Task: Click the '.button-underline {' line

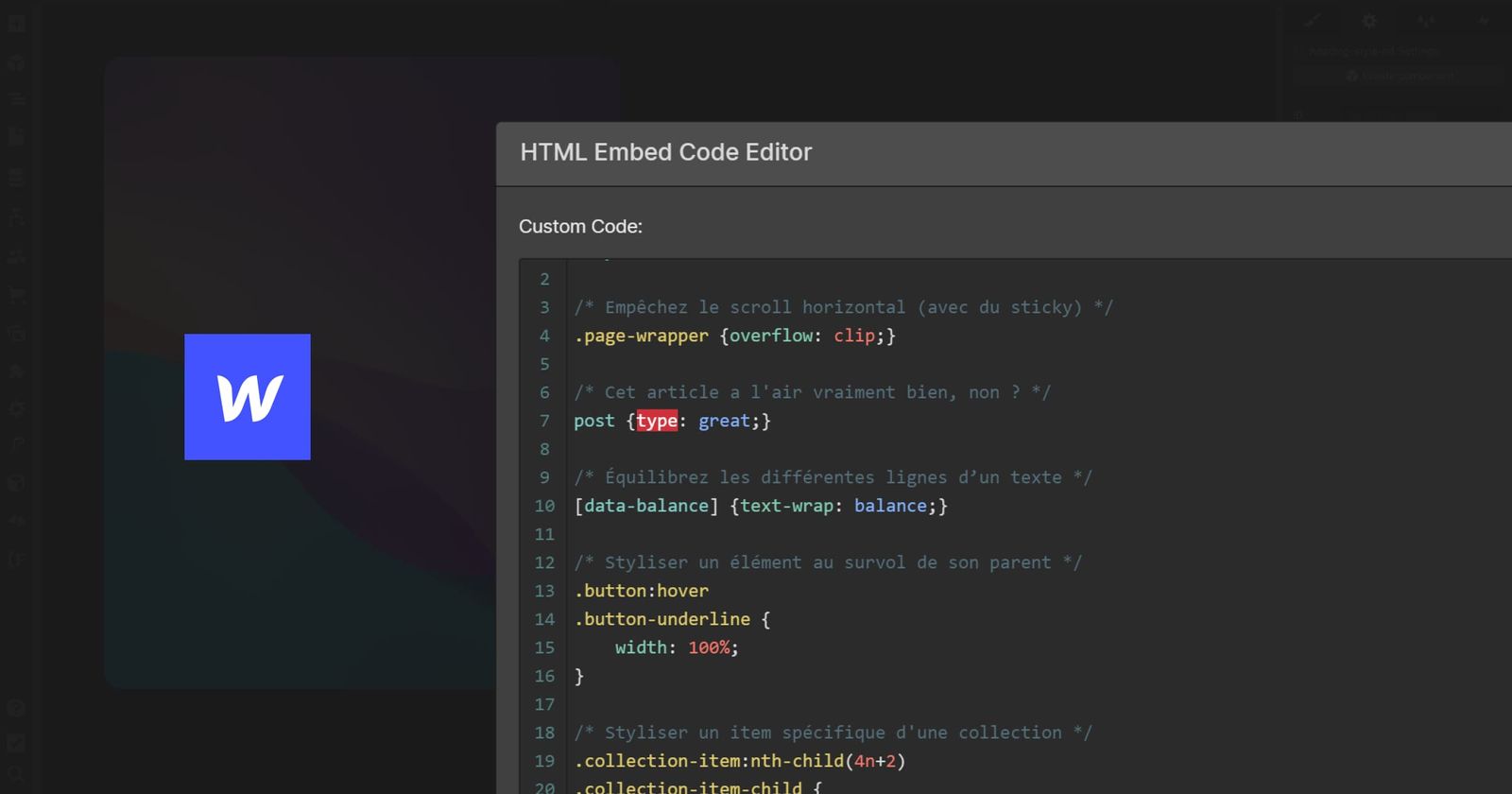Action: point(672,619)
